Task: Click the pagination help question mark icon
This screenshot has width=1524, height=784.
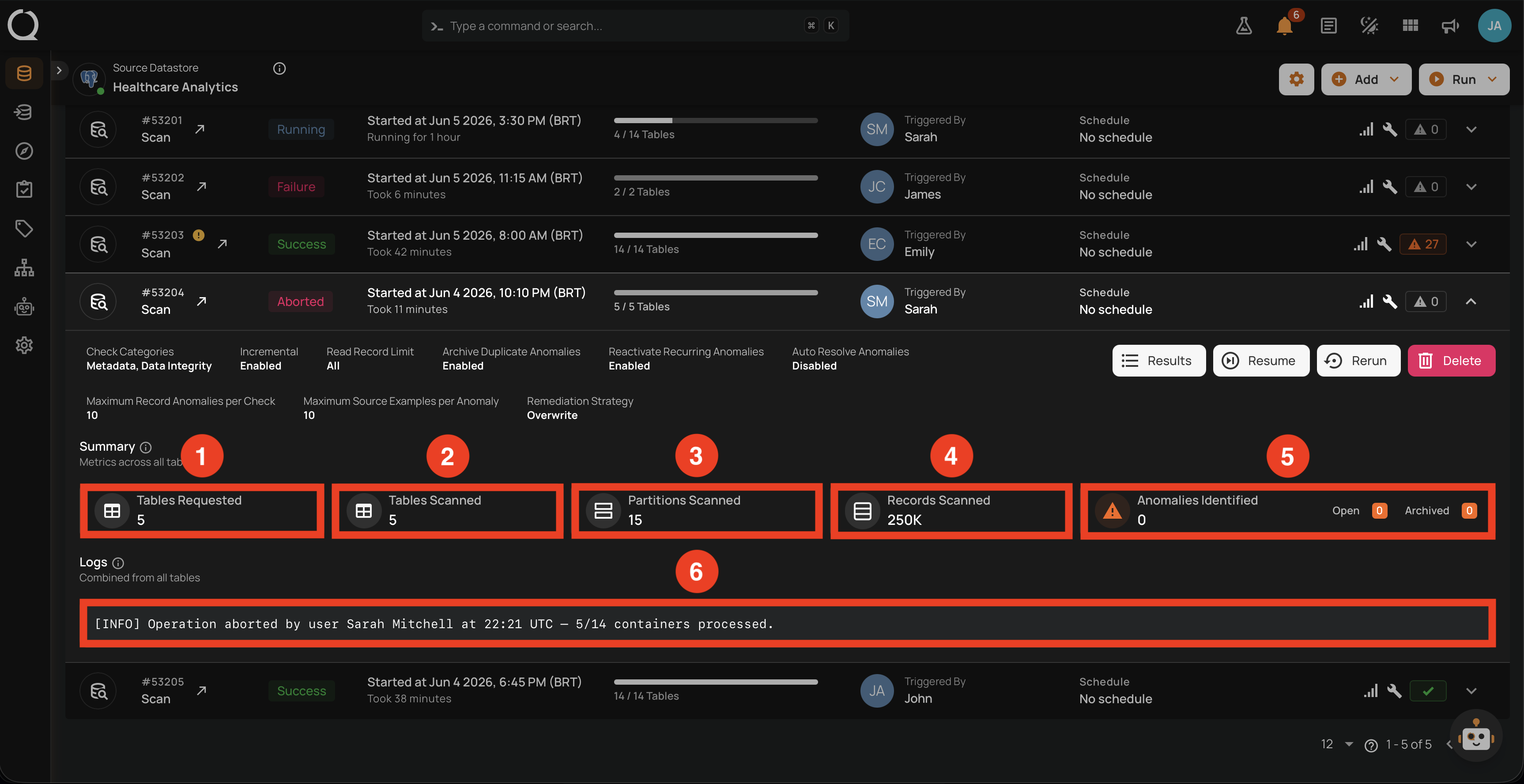Action: coord(1371,745)
